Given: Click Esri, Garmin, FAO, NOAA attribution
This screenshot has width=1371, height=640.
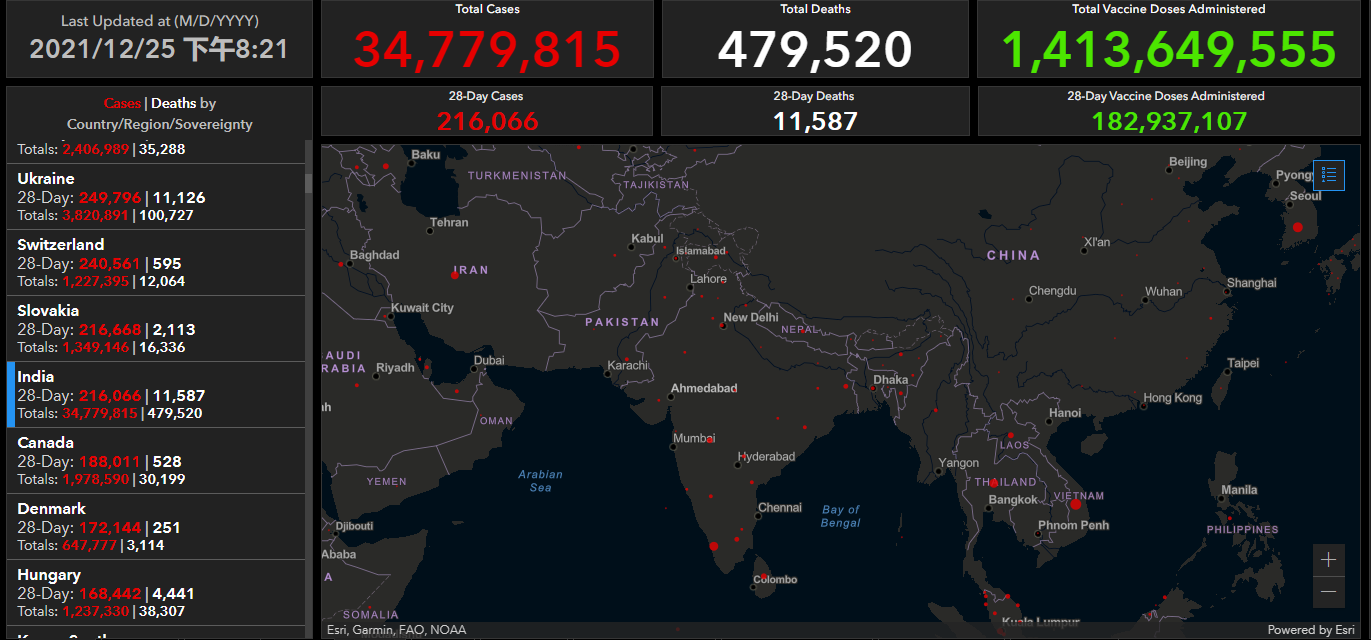Looking at the screenshot, I should pos(396,630).
